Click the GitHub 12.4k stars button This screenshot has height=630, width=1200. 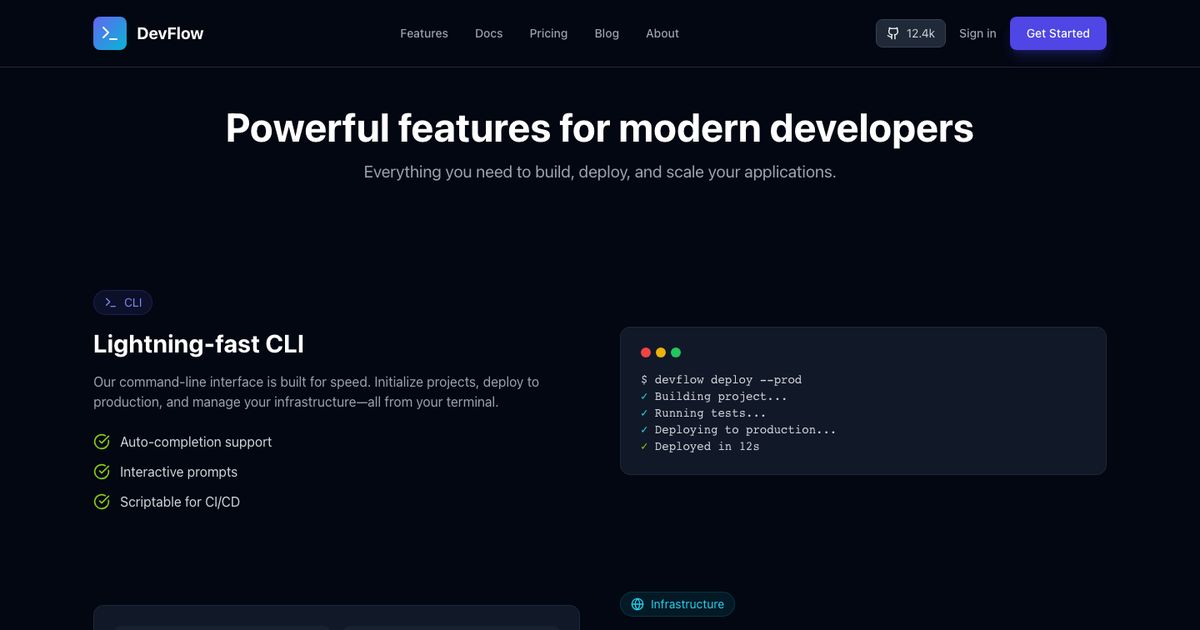911,33
